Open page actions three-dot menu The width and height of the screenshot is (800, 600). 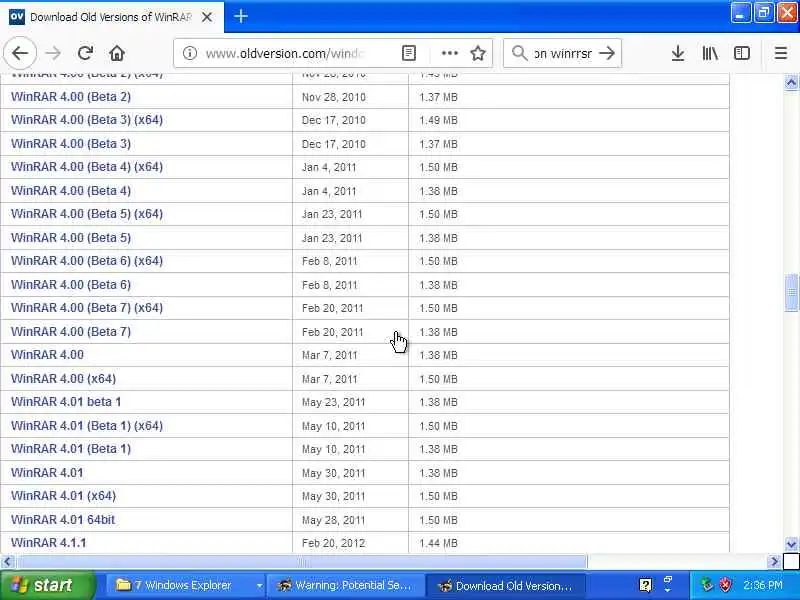coord(449,53)
